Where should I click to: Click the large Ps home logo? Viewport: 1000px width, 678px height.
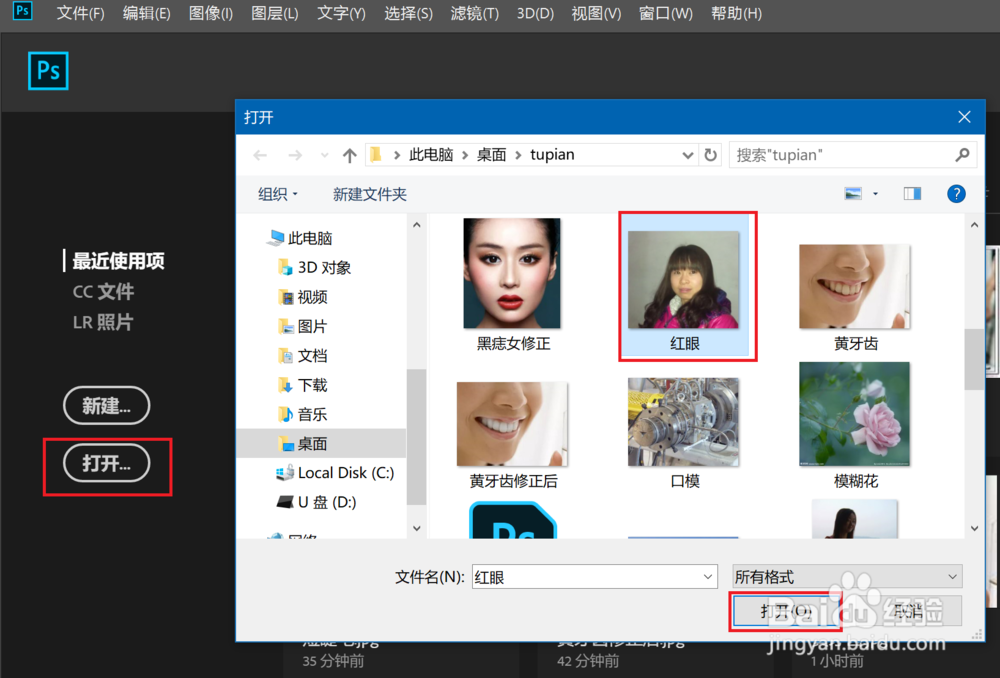[48, 71]
